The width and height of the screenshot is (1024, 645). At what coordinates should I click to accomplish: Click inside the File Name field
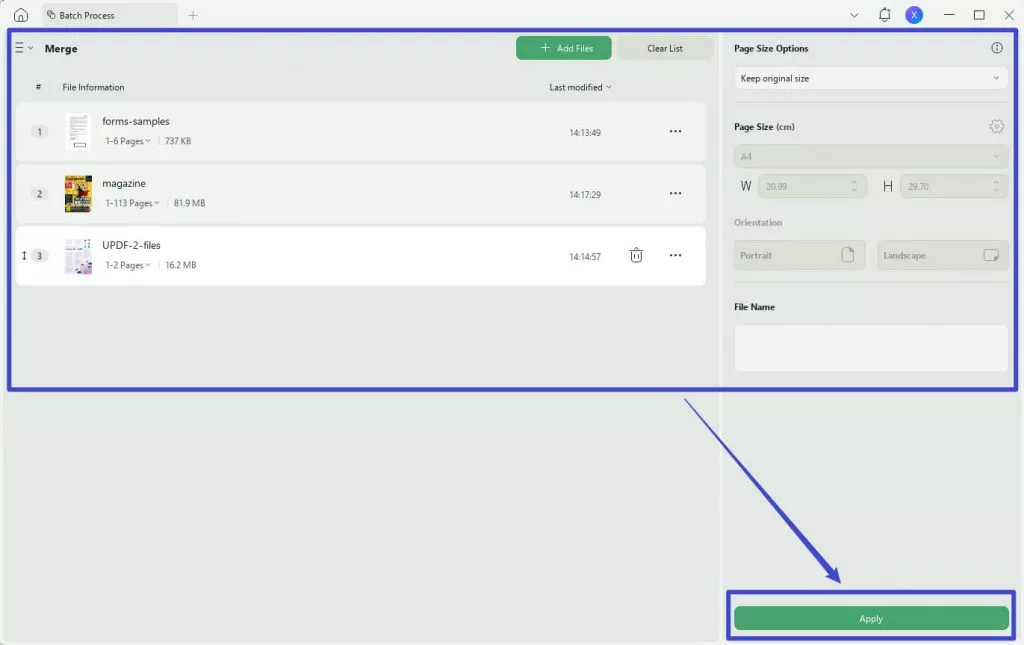(x=871, y=348)
